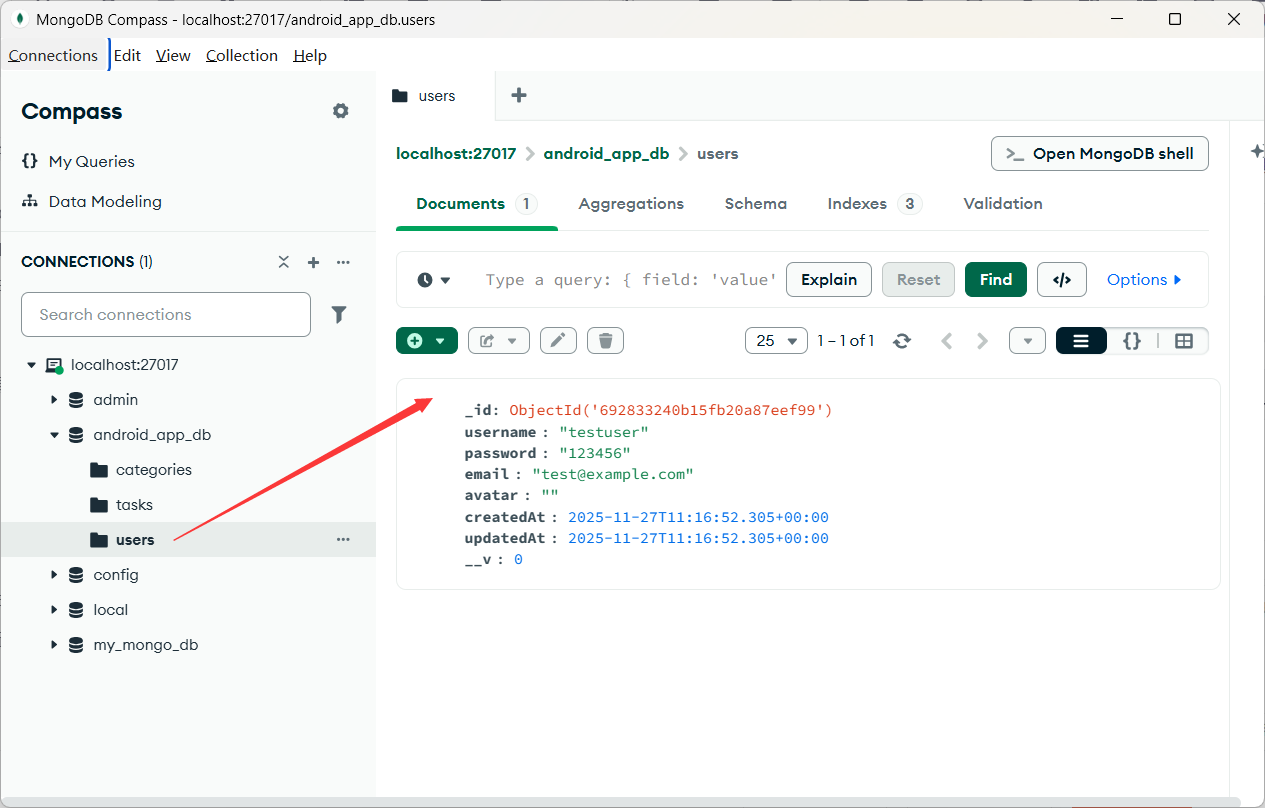Open Export Data dropdown button

[498, 341]
